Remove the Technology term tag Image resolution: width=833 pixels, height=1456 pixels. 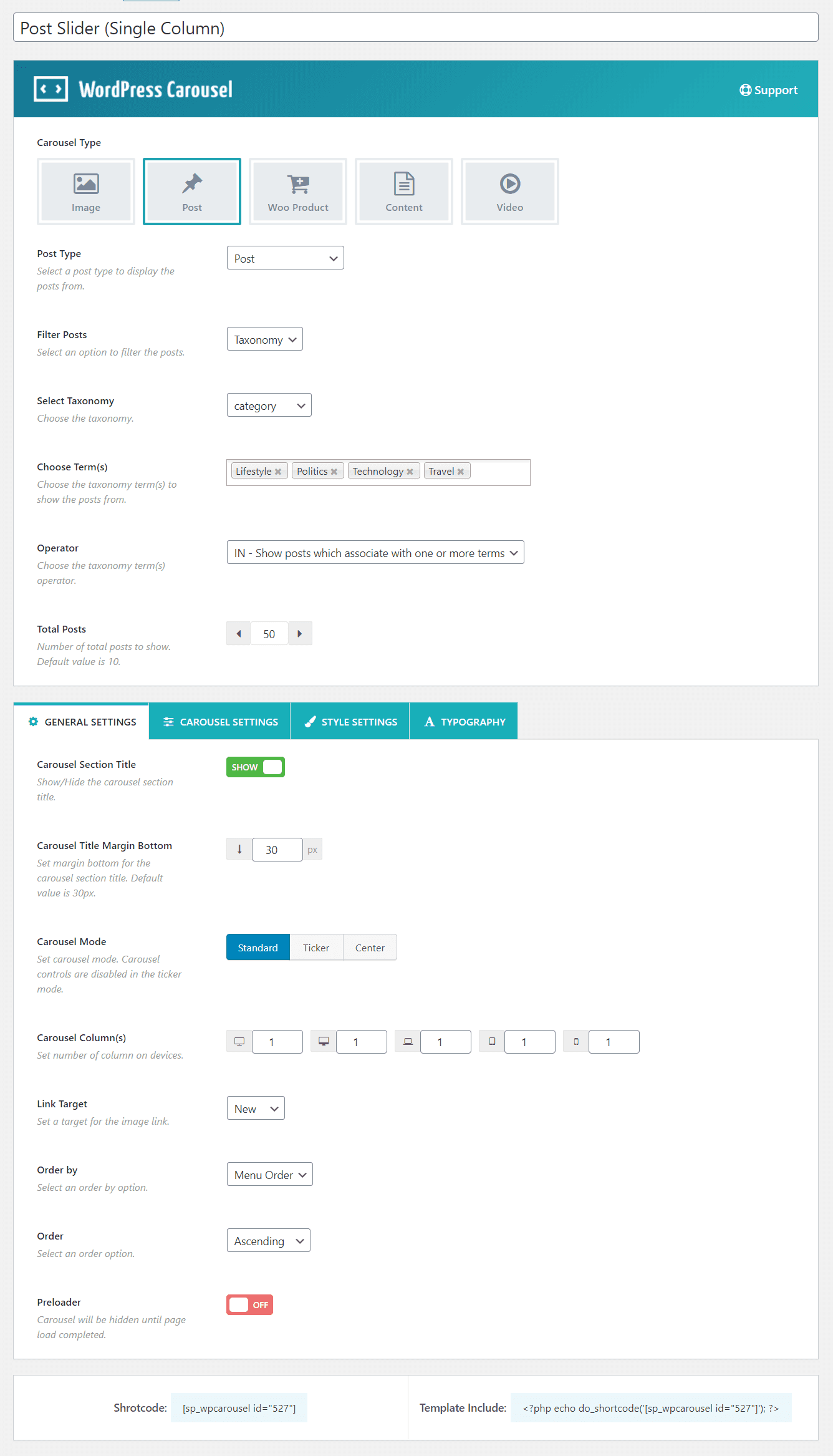point(410,472)
